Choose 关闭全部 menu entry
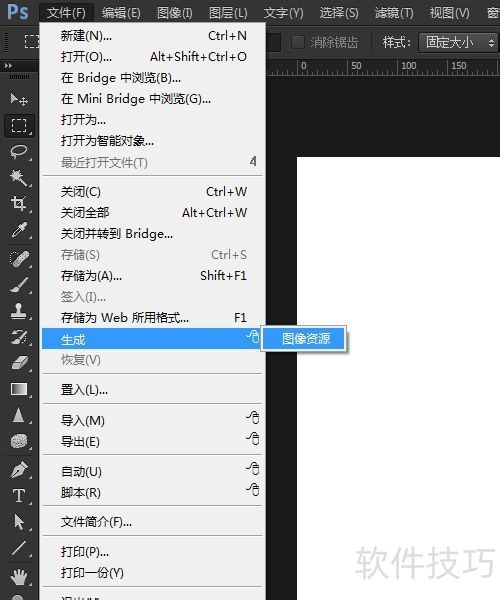The height and width of the screenshot is (600, 500). [152, 212]
